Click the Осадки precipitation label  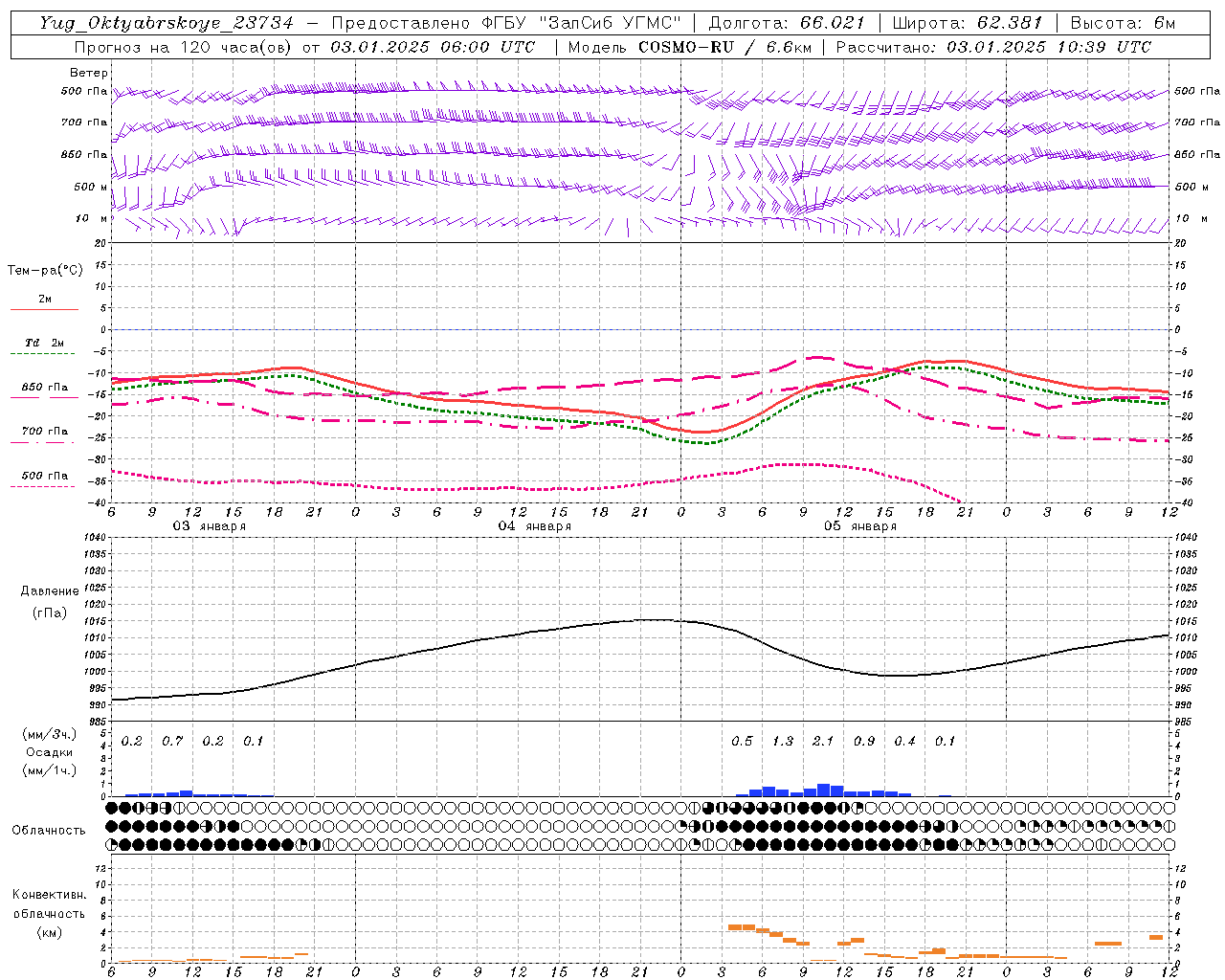click(x=49, y=752)
